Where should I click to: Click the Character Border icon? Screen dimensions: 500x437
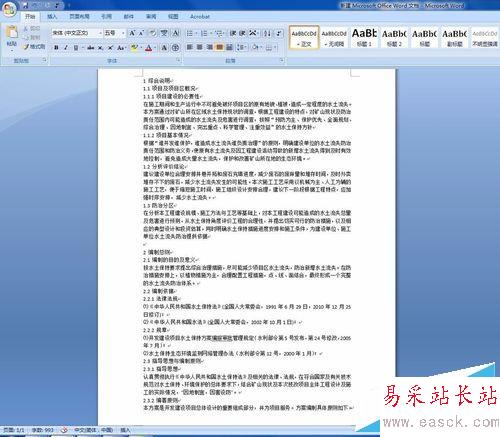tap(175, 33)
